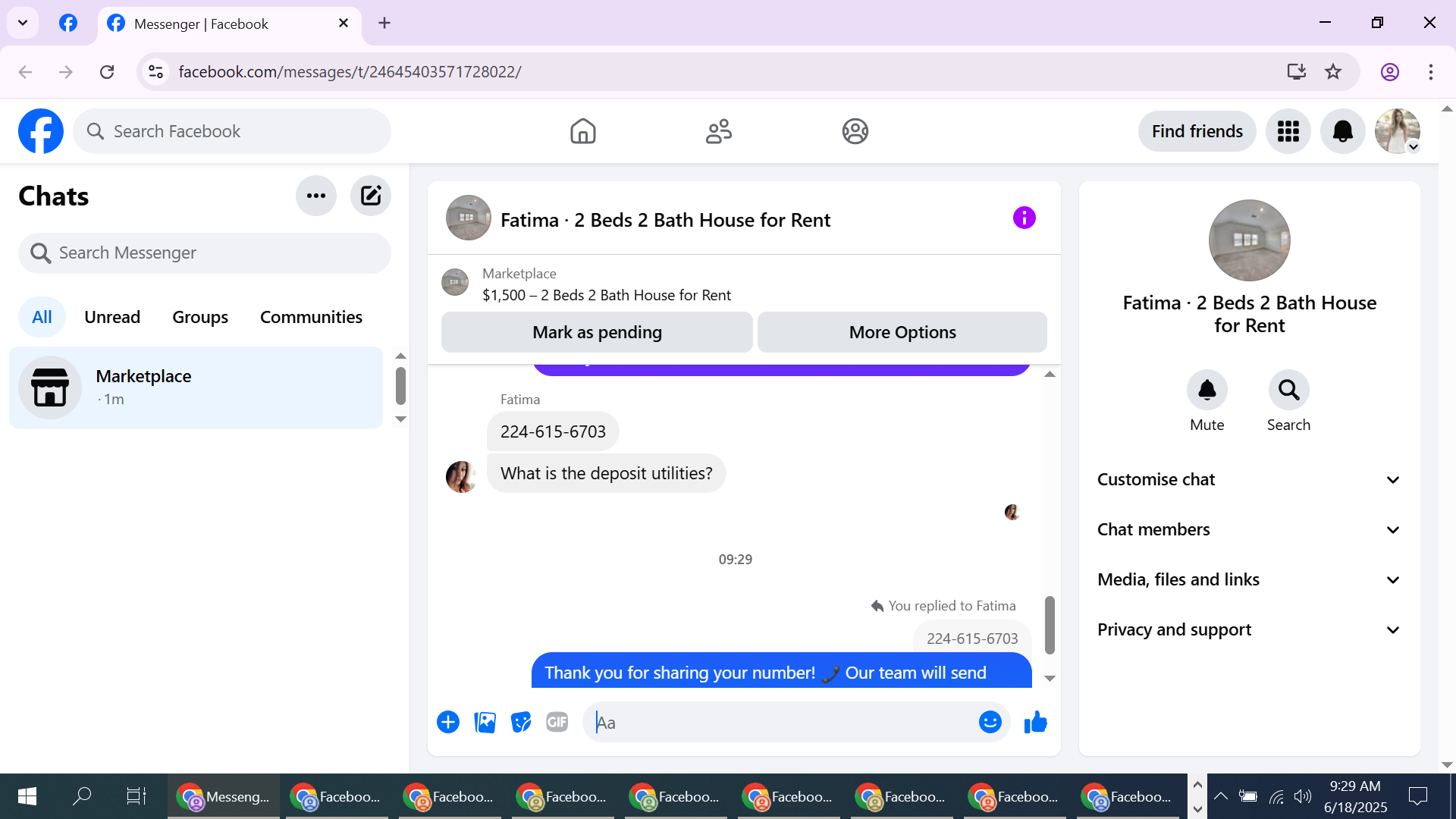Open the tab search dropdown arrow
The width and height of the screenshot is (1456, 819).
coord(23,23)
